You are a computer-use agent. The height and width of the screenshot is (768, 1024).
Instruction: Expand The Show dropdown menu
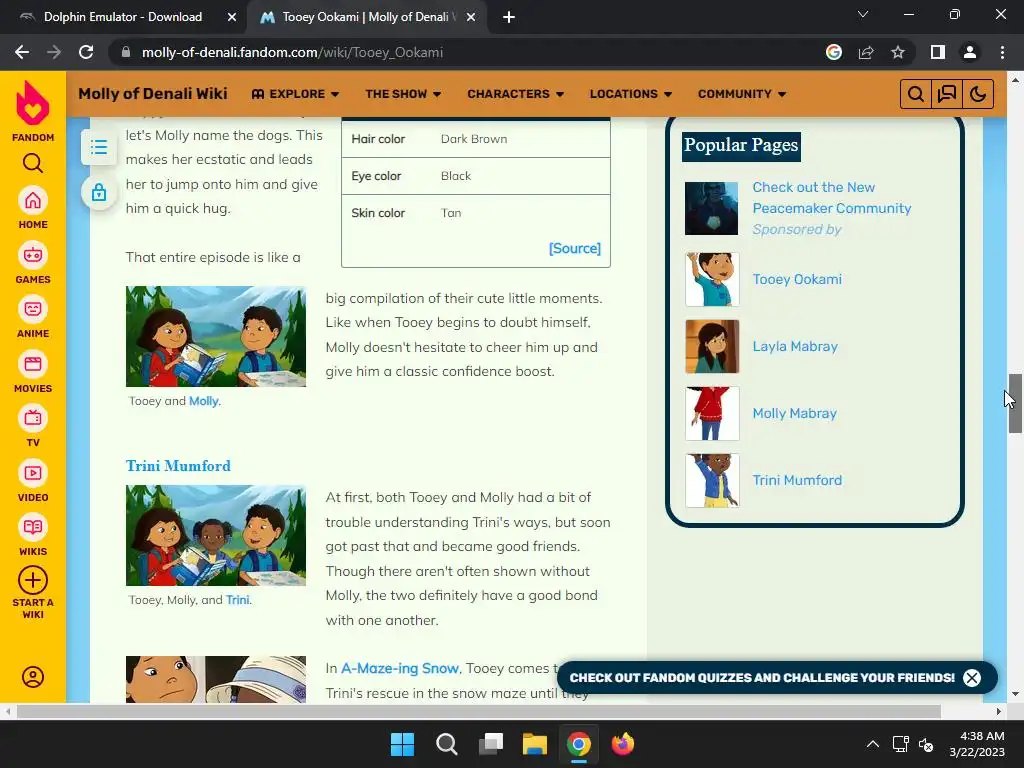tap(403, 94)
